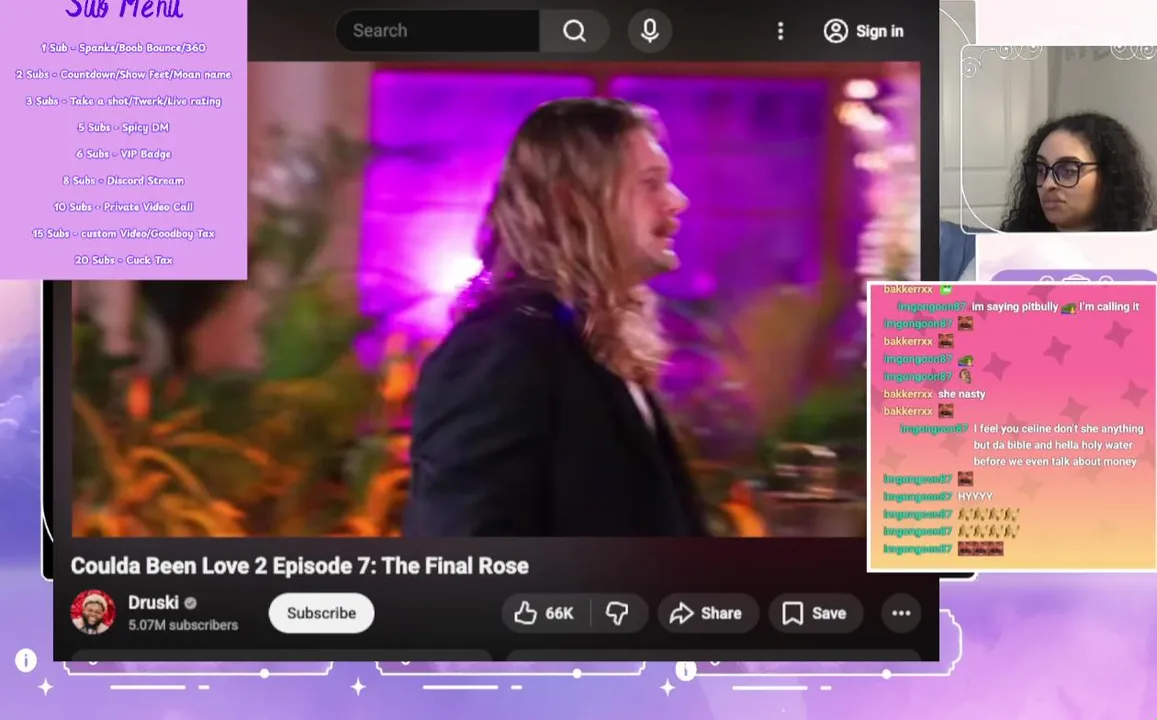Select '5 Subs - Spicy DM' line
Image resolution: width=1157 pixels, height=720 pixels.
pyautogui.click(x=123, y=128)
